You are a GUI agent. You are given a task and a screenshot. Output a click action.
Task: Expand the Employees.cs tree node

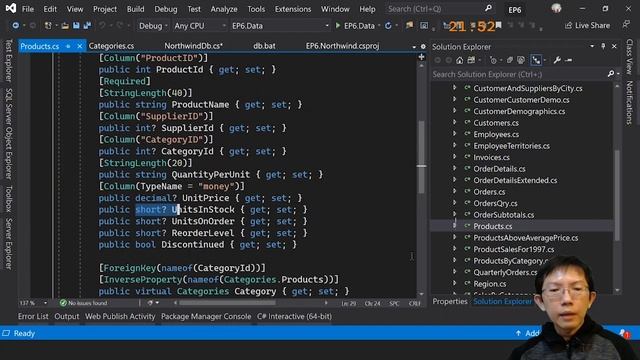[x=454, y=134]
